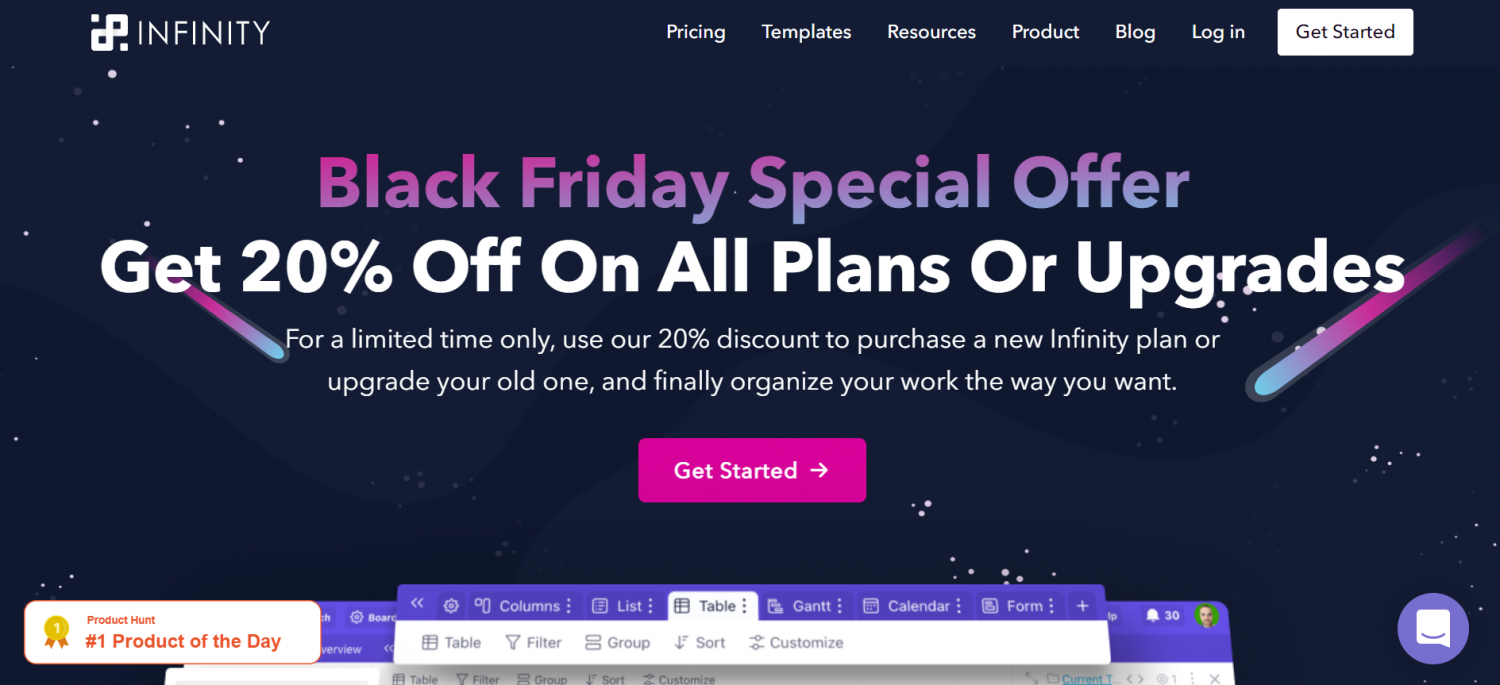Click the plus icon to add view

click(x=1082, y=606)
